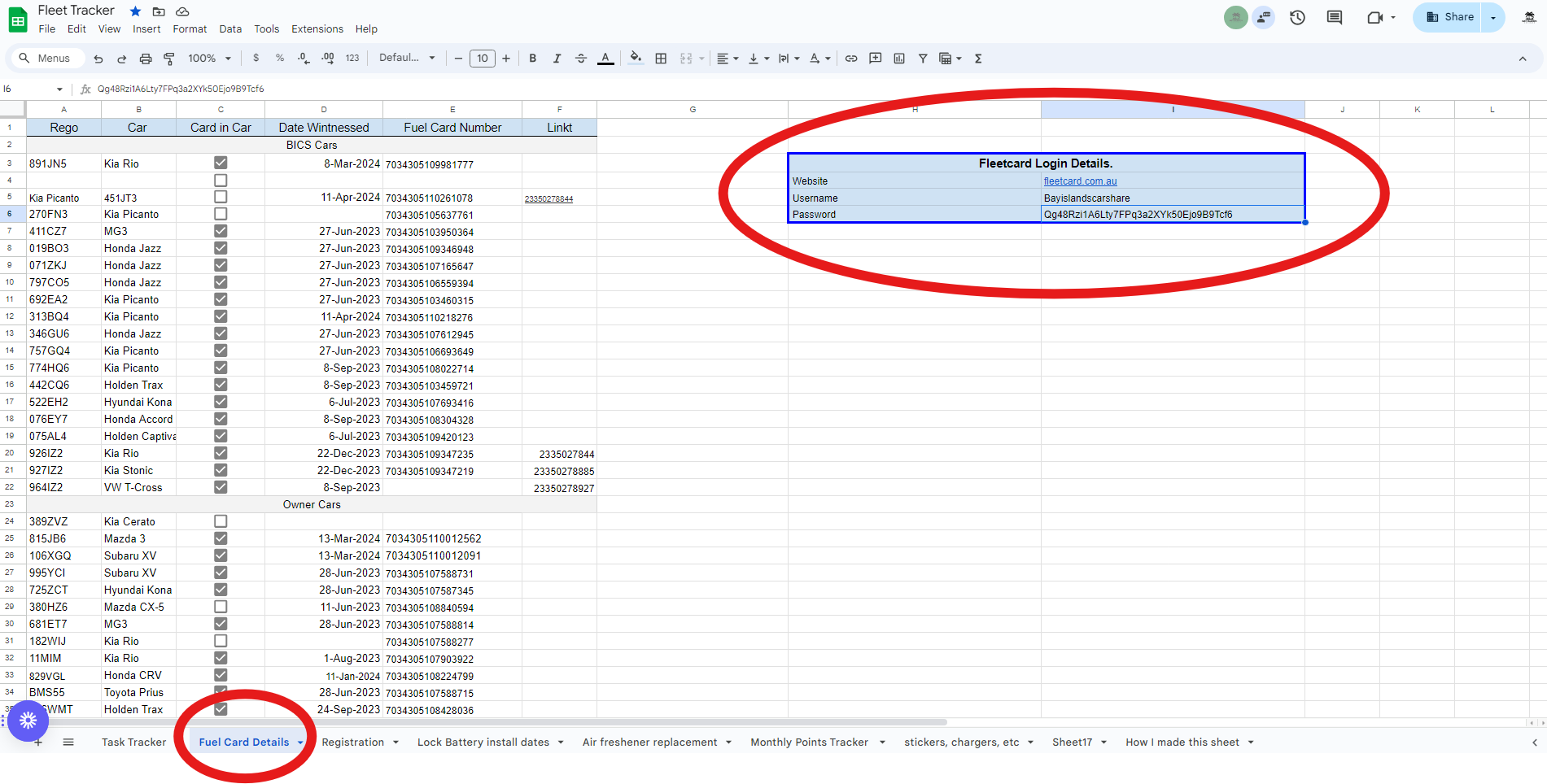Hide the menus with collapse arrow
Screen dimensions: 1547x784
(1523, 59)
